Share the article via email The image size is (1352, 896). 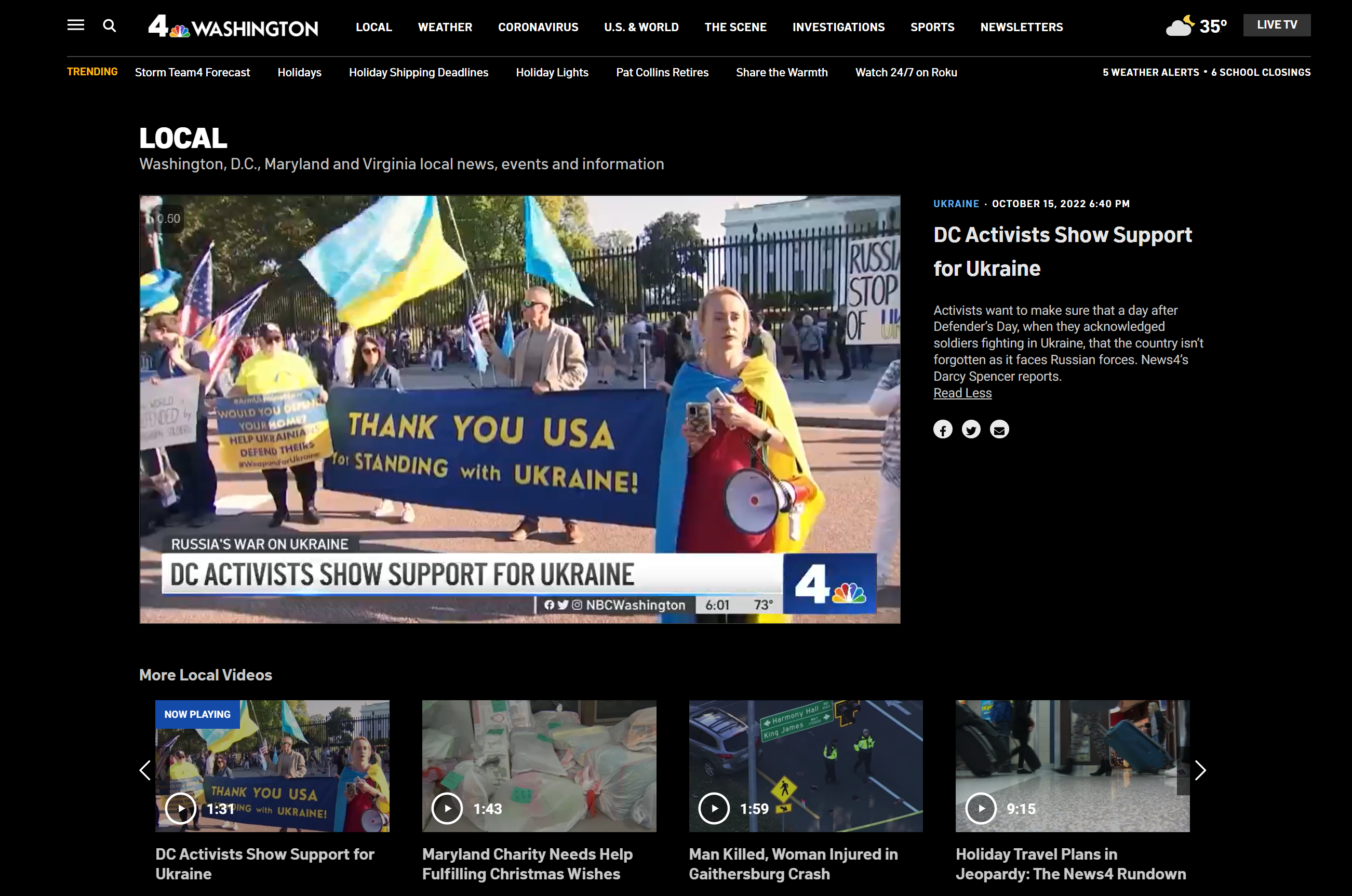pyautogui.click(x=999, y=429)
